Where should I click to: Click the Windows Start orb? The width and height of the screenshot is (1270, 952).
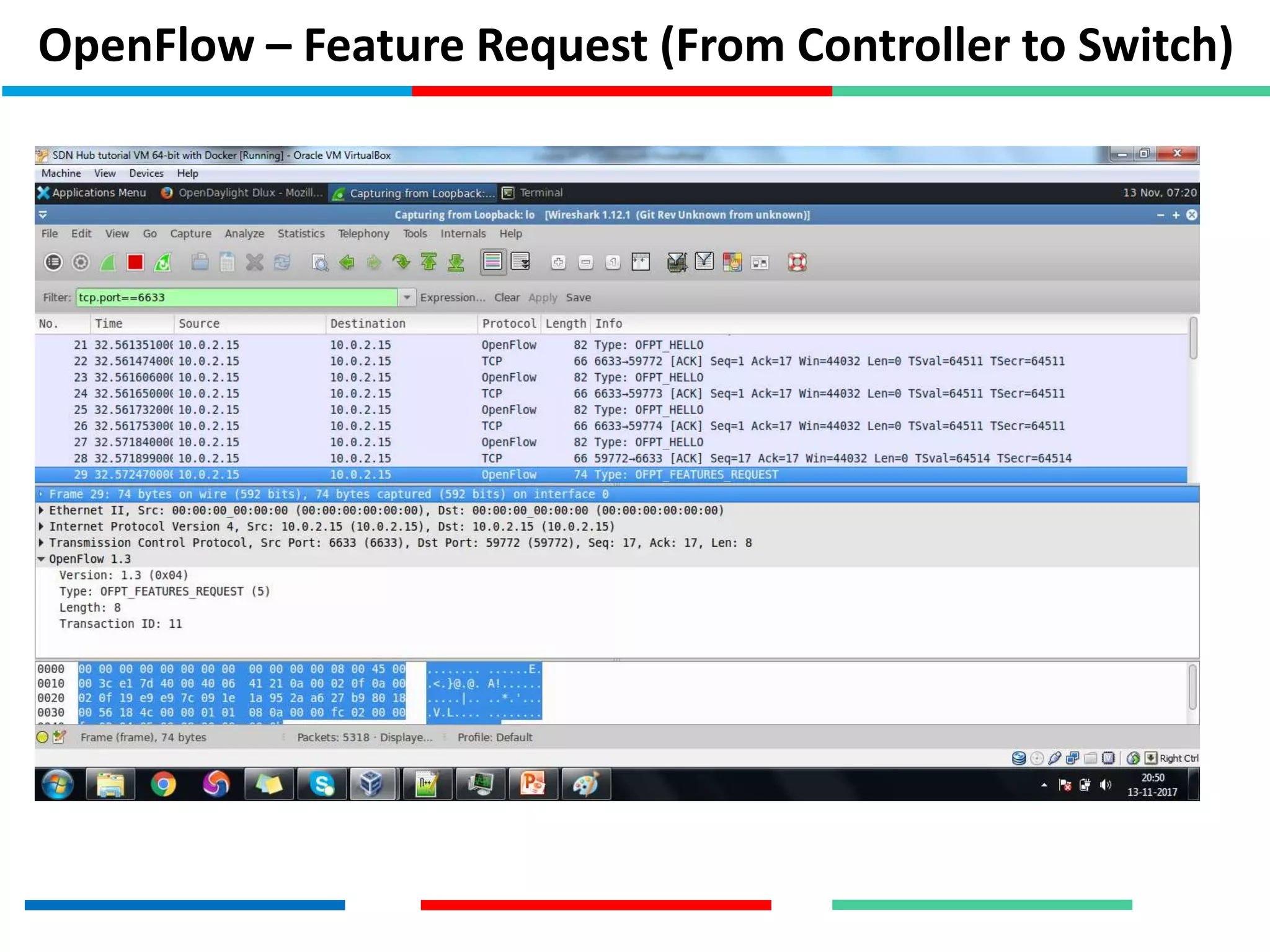point(58,784)
